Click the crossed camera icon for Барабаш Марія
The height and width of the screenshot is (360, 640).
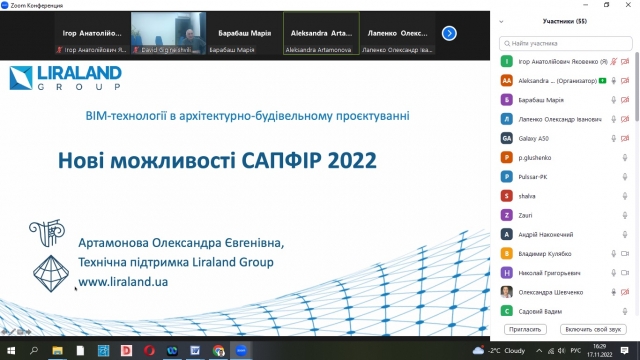[624, 100]
